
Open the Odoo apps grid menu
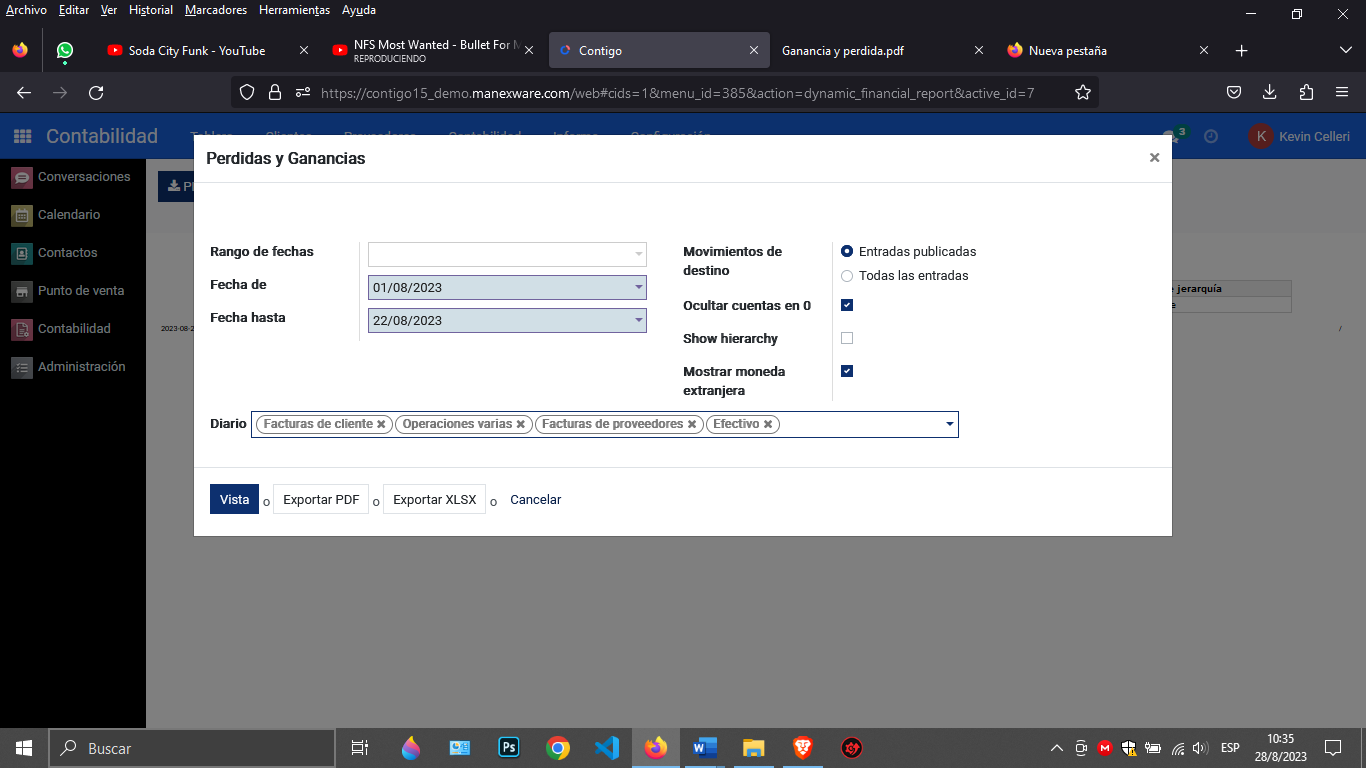(23, 136)
